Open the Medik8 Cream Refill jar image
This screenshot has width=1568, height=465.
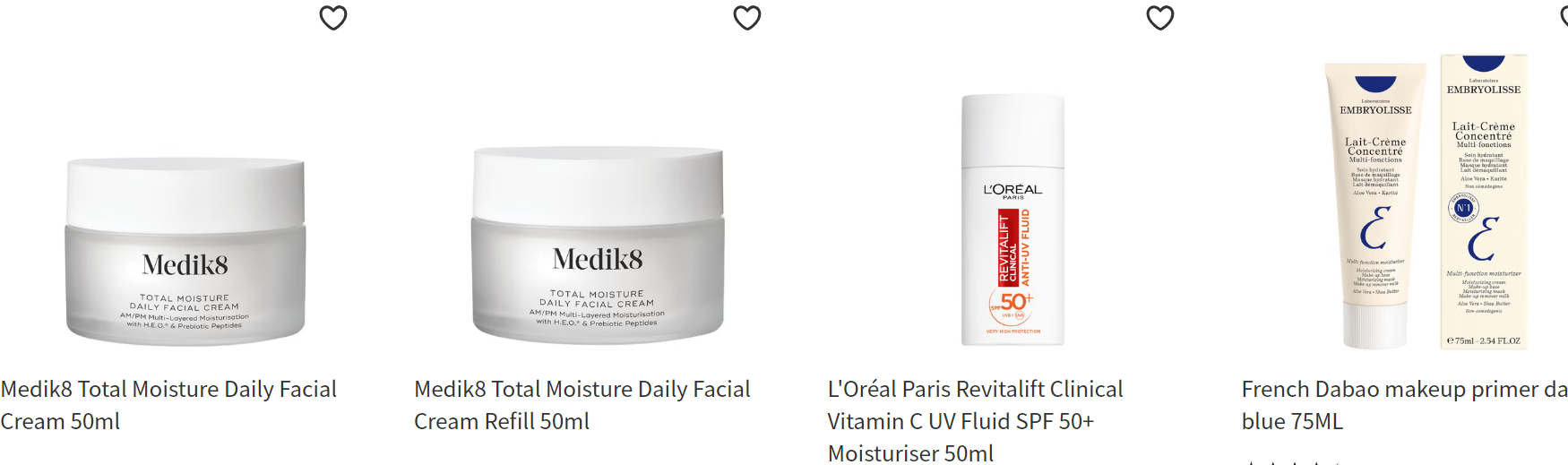599,245
